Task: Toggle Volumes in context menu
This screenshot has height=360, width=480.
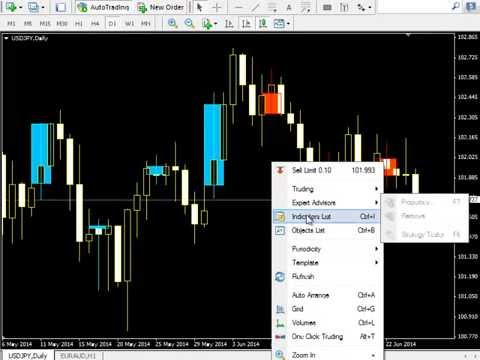Action: (328, 323)
